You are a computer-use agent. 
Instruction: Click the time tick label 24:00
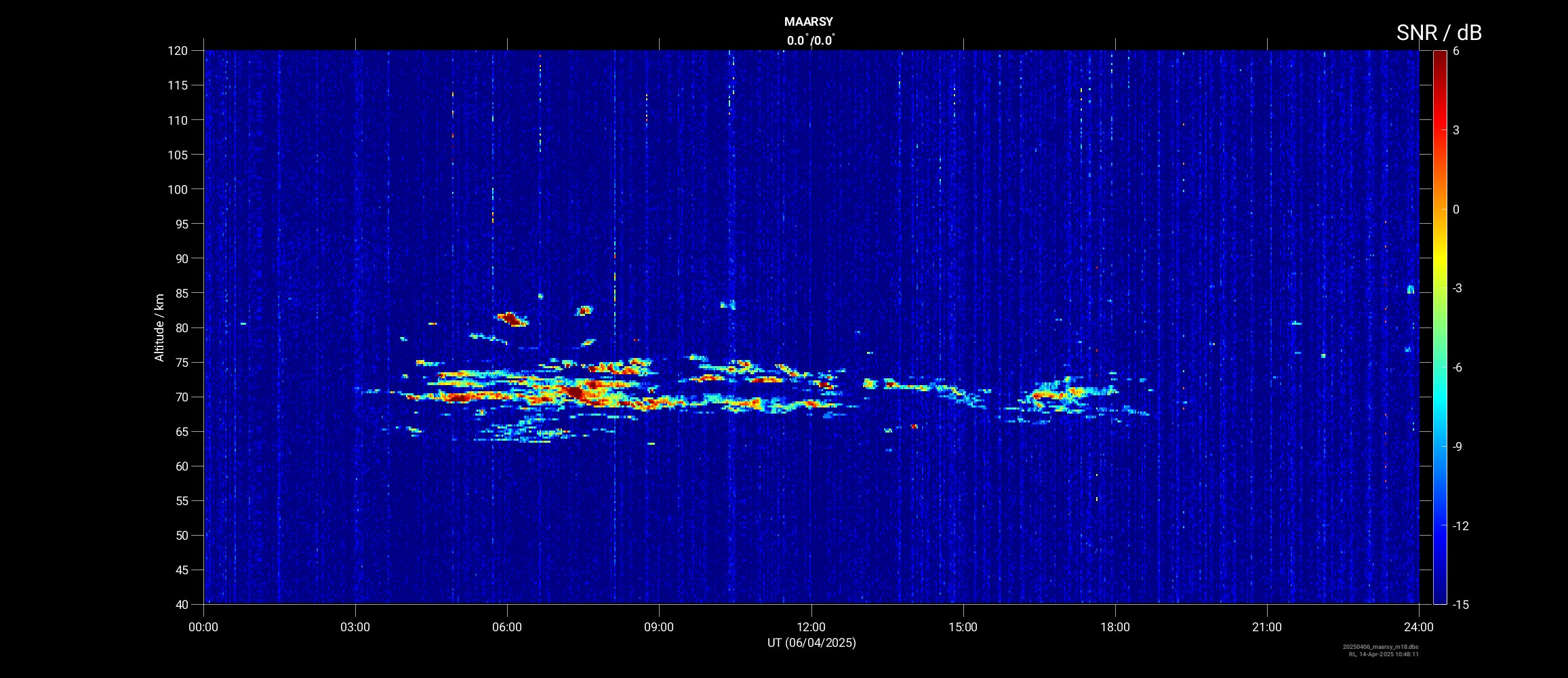1419,627
